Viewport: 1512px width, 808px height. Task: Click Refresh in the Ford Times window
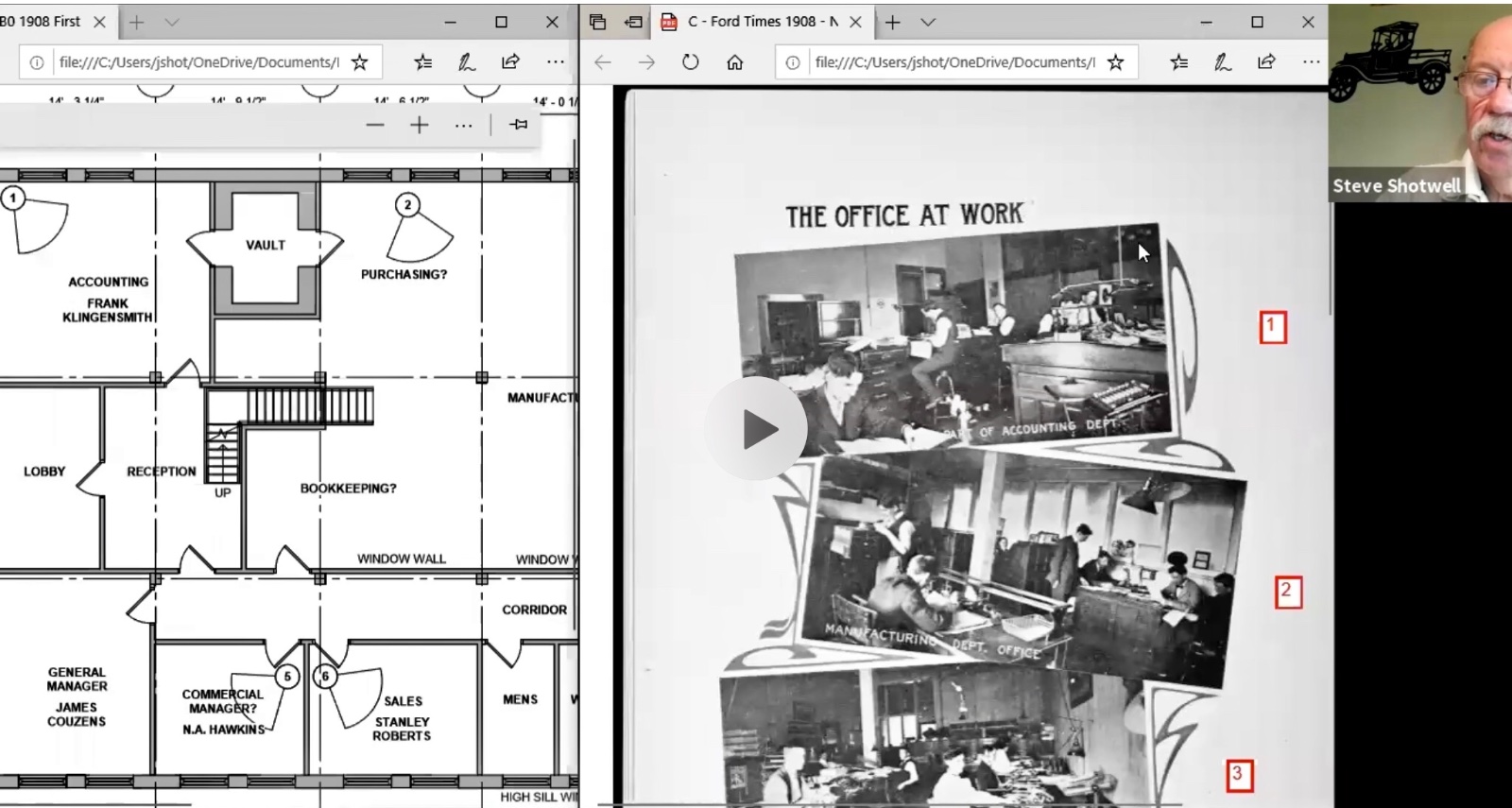[x=691, y=62]
